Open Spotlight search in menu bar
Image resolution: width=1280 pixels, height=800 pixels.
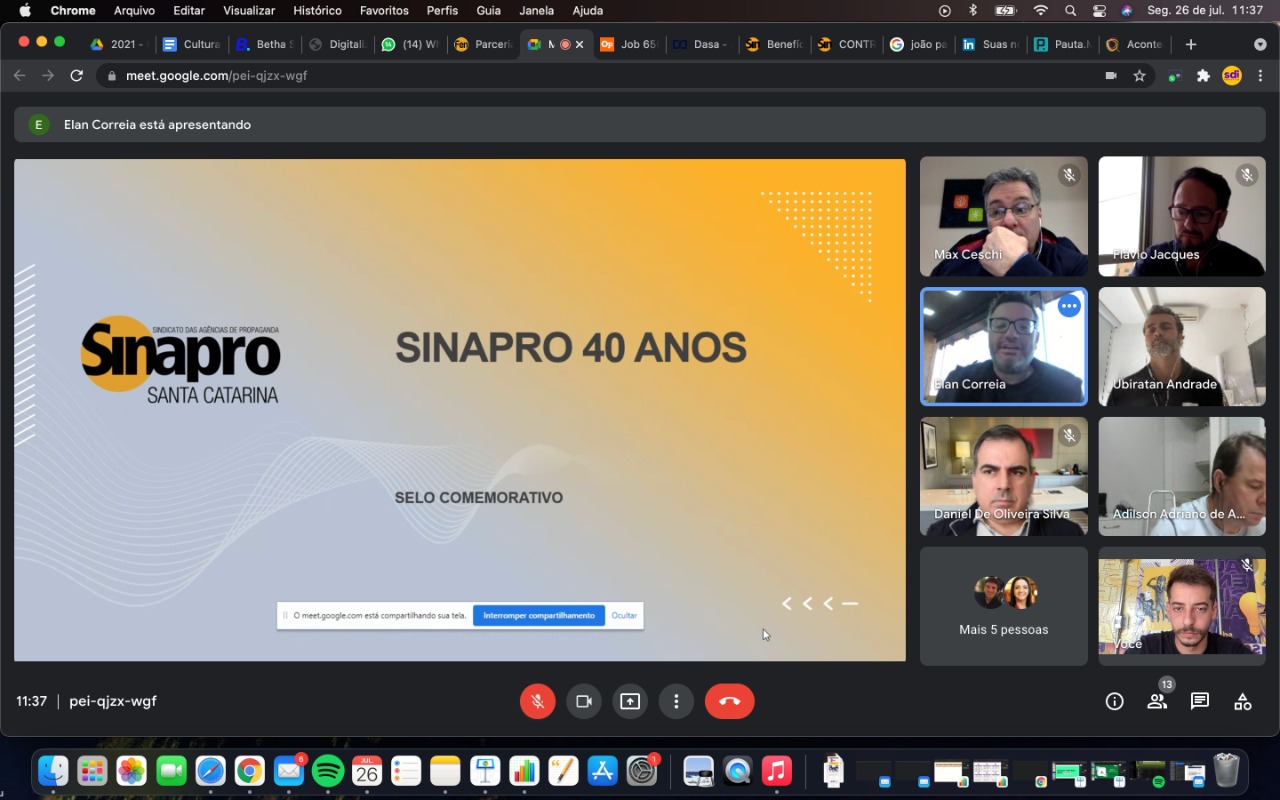(1070, 11)
